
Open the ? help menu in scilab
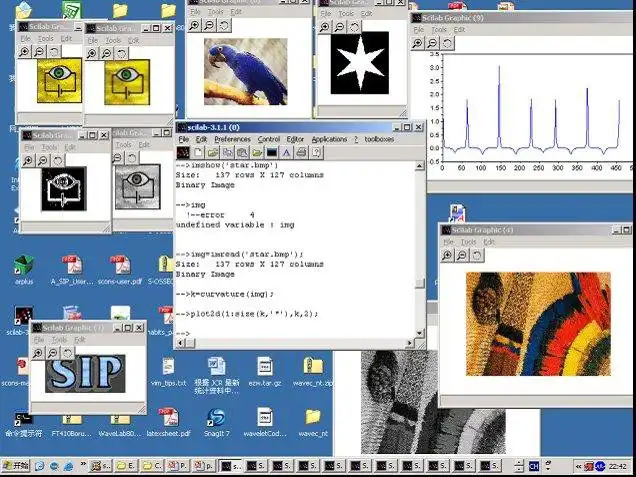pos(356,139)
